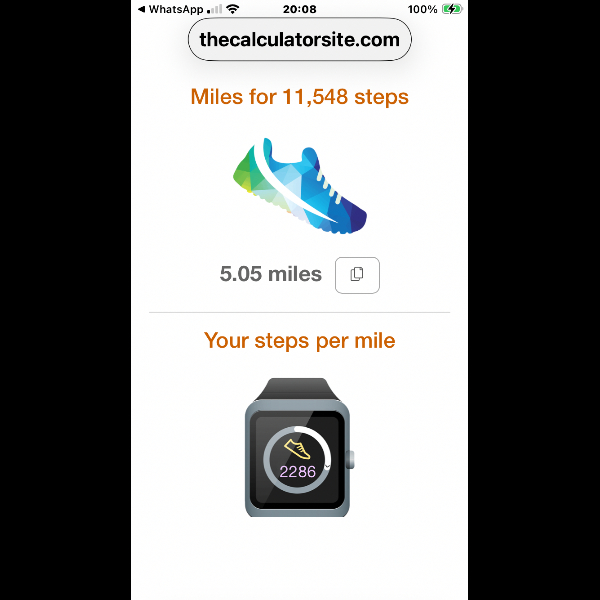Tap the copy result icon button
Viewport: 600px width, 600px height.
[x=357, y=275]
